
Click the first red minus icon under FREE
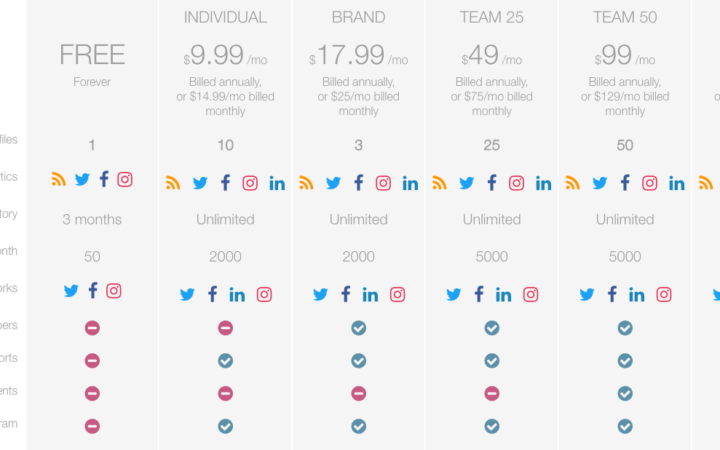tap(92, 328)
